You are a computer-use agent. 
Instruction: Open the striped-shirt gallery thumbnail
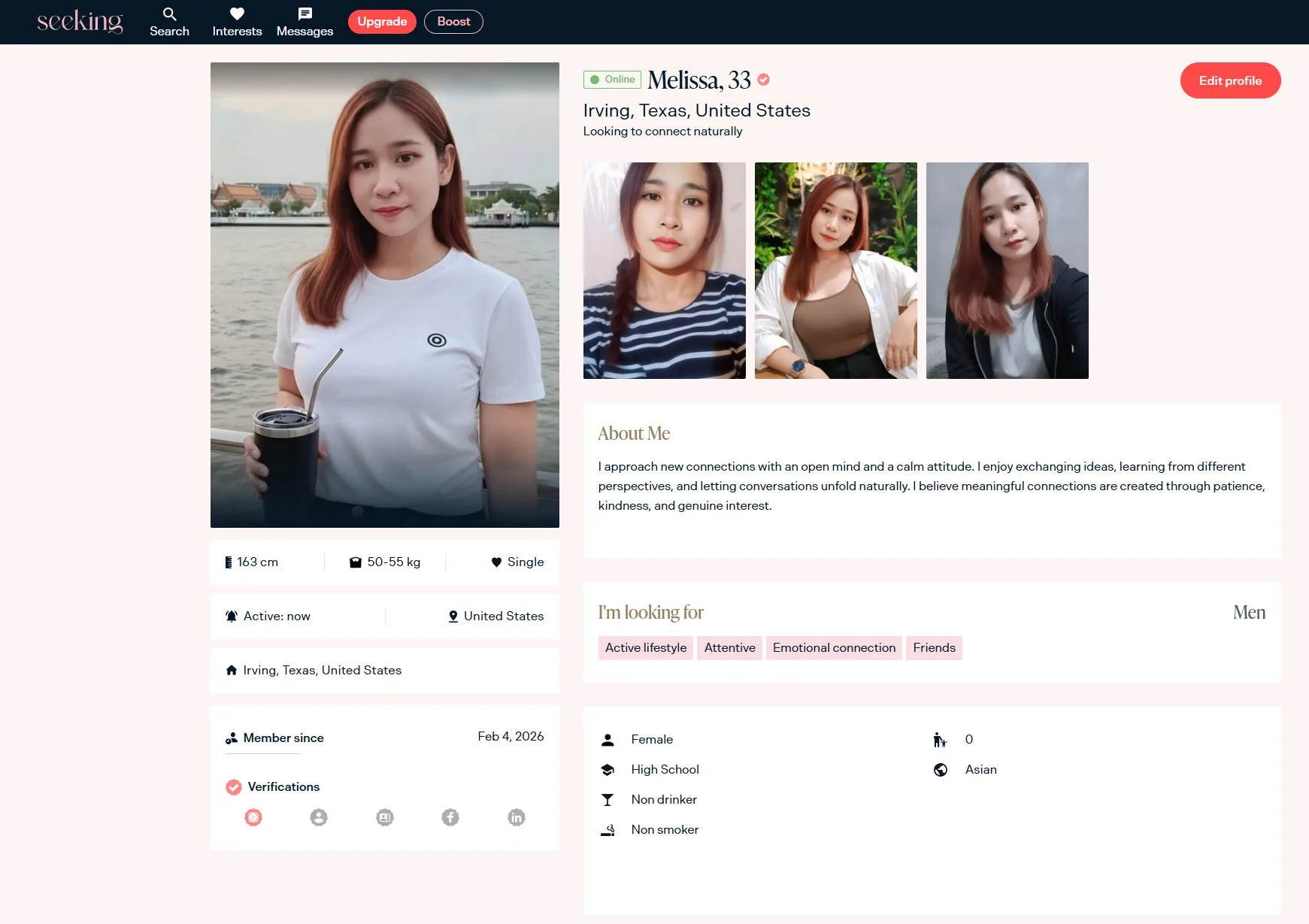[x=665, y=271]
